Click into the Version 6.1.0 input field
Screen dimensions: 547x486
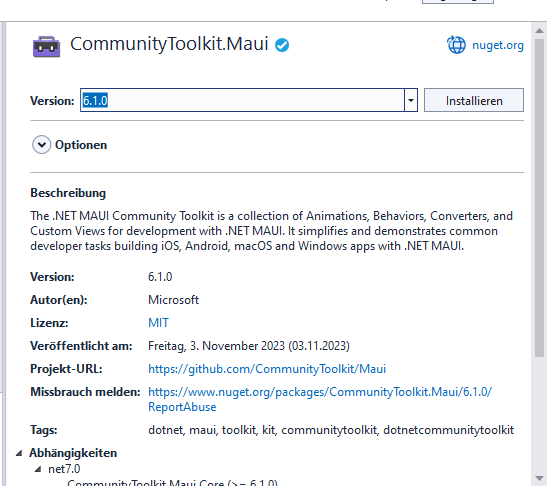coord(242,100)
